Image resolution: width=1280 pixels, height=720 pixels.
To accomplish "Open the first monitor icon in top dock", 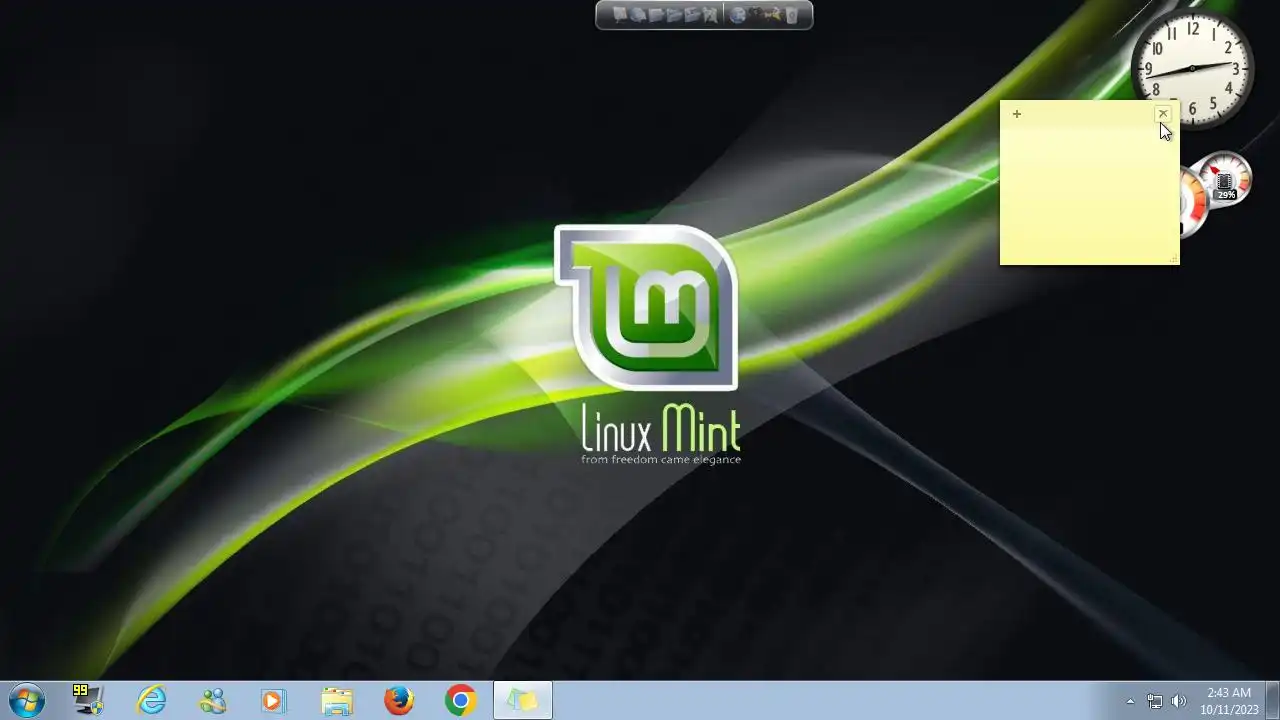I will click(620, 15).
